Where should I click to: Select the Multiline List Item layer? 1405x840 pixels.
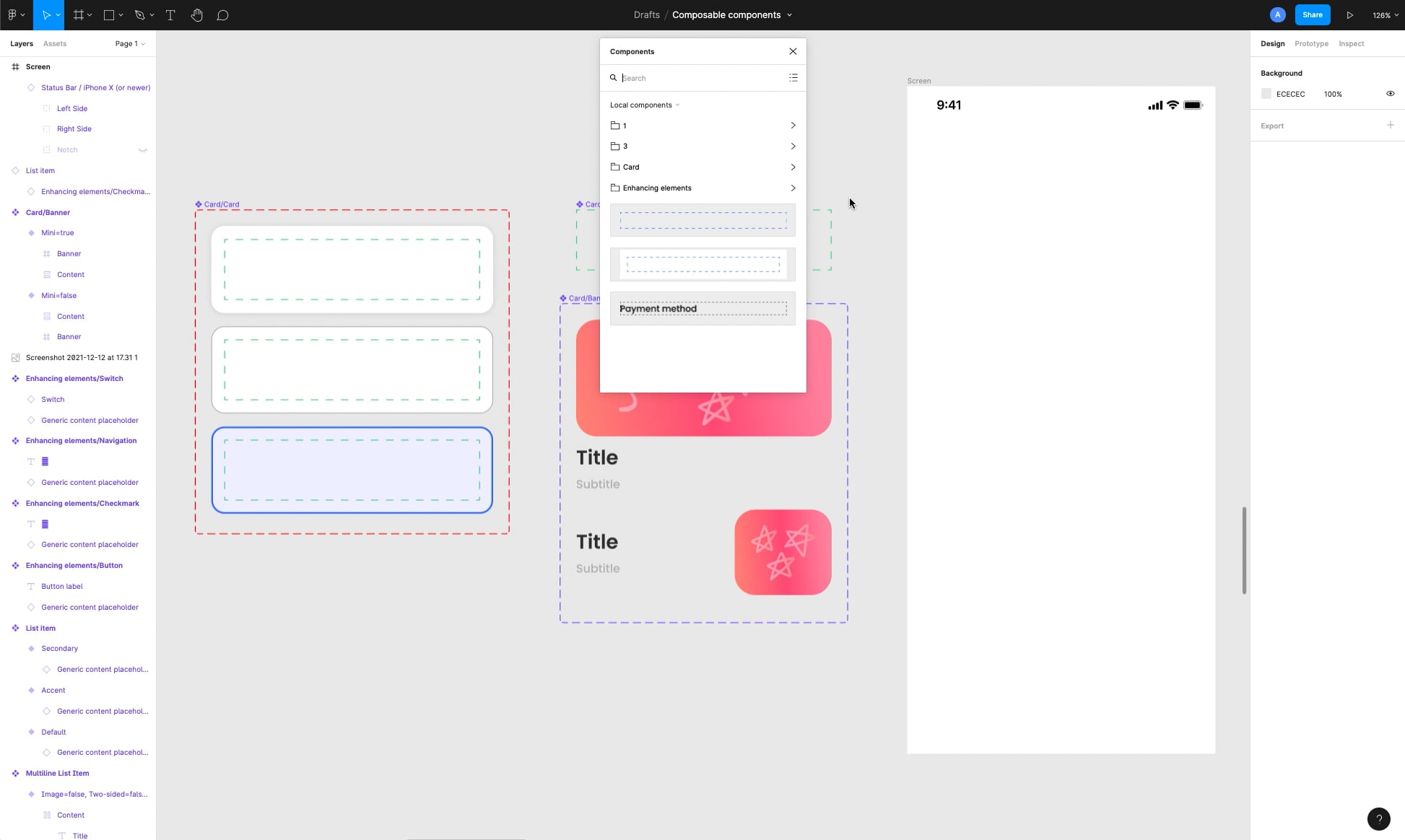pos(57,773)
